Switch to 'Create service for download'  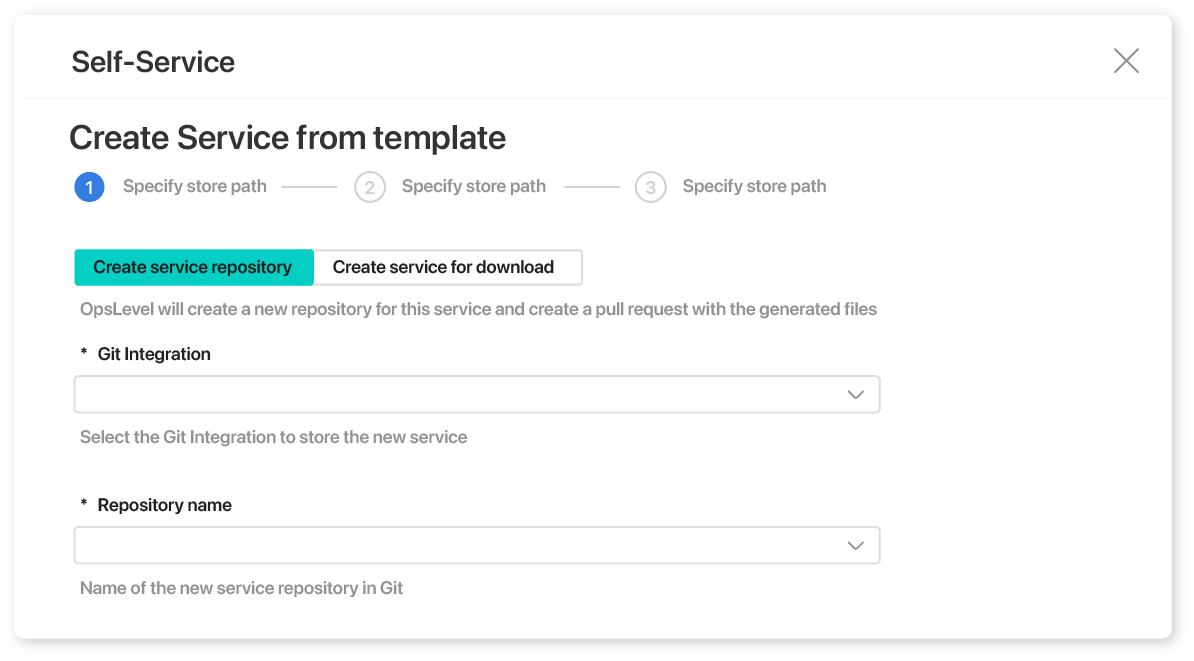coord(443,267)
